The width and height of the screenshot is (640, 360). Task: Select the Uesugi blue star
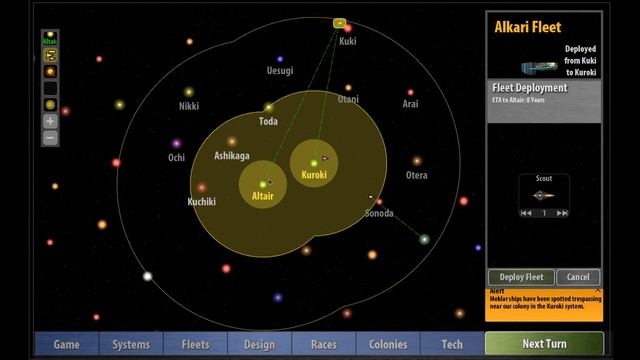(280, 59)
